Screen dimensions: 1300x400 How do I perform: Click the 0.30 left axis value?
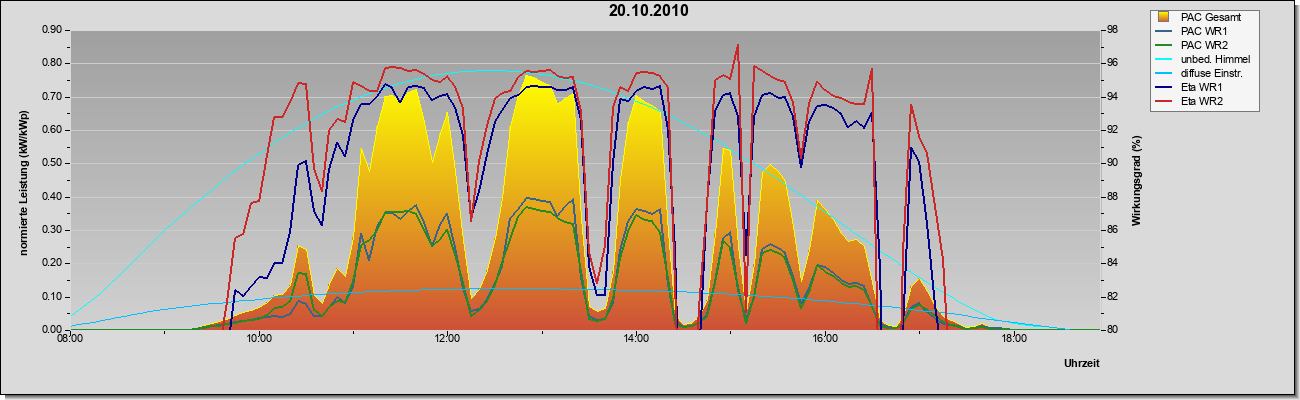[53, 230]
